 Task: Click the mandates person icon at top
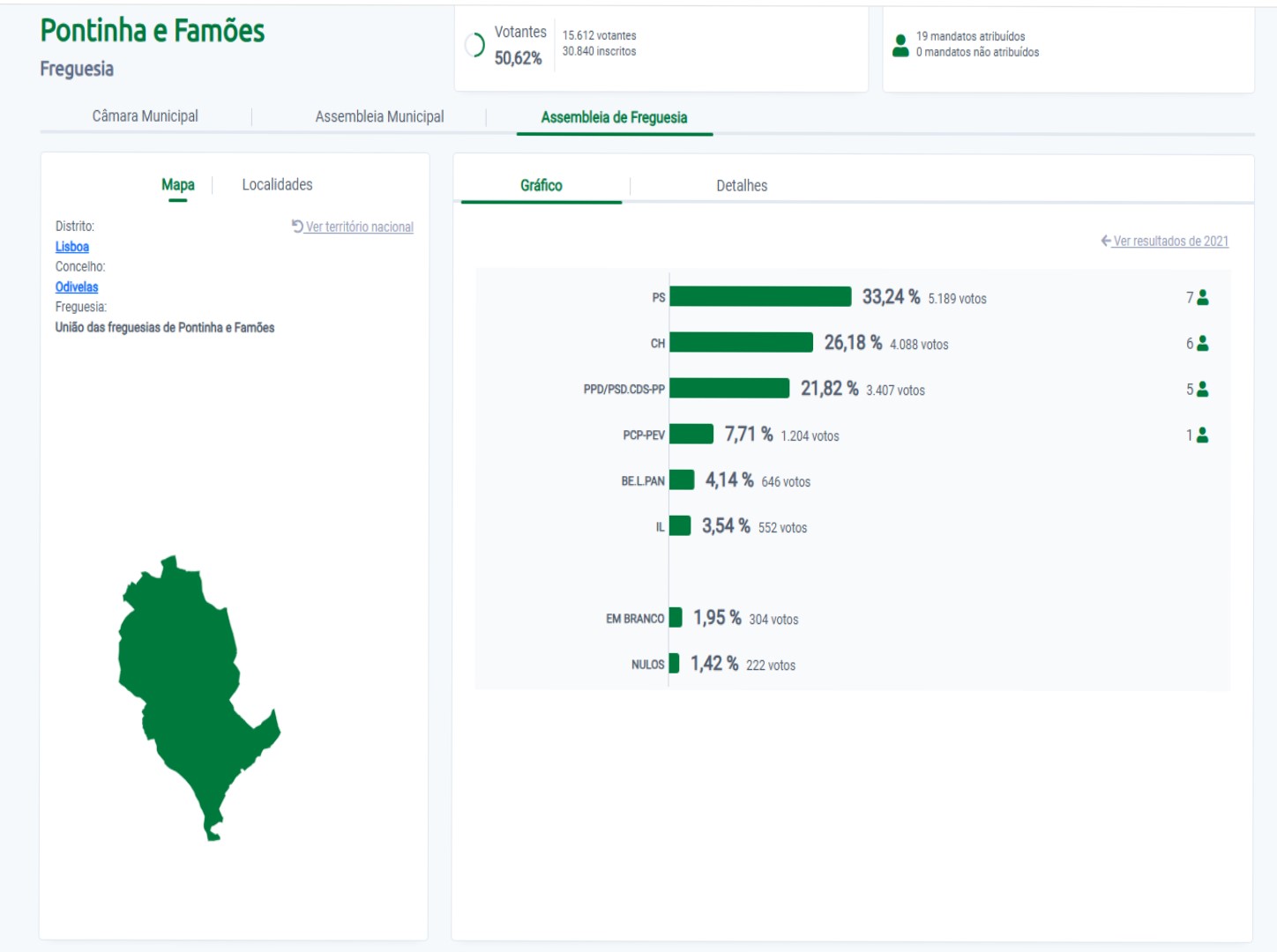[900, 45]
